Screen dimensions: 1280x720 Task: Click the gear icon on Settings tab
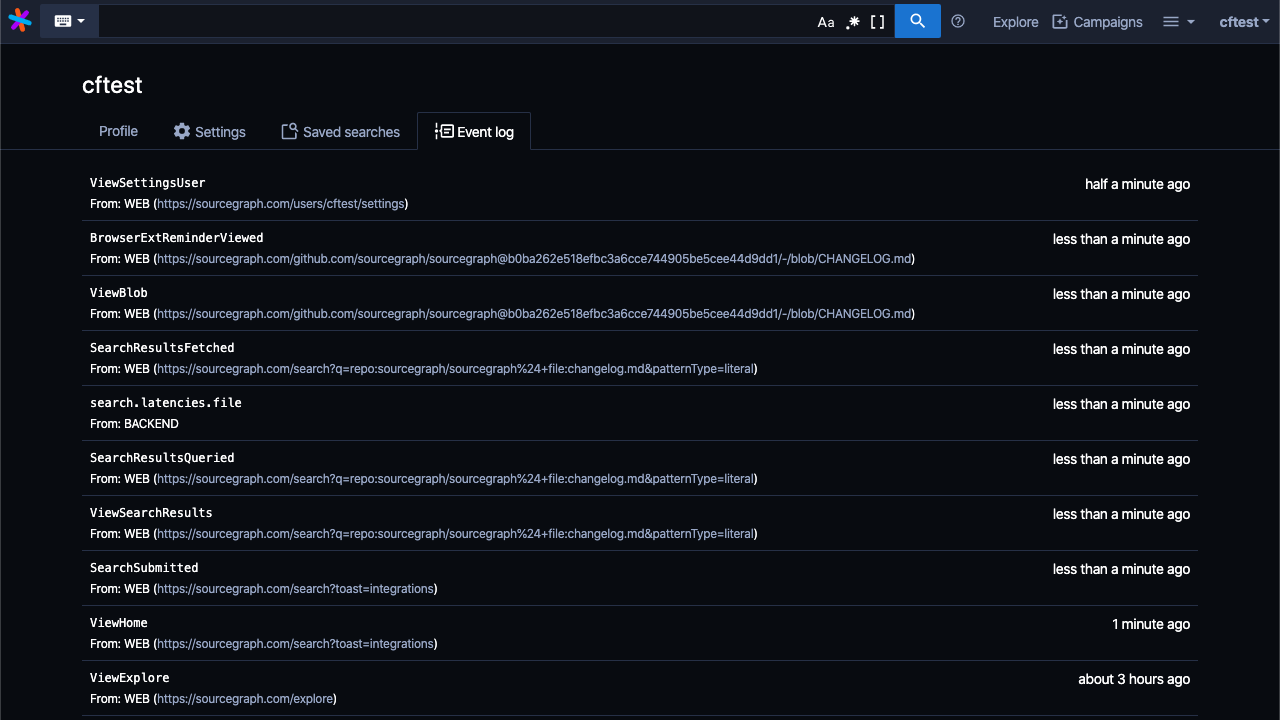pos(182,131)
